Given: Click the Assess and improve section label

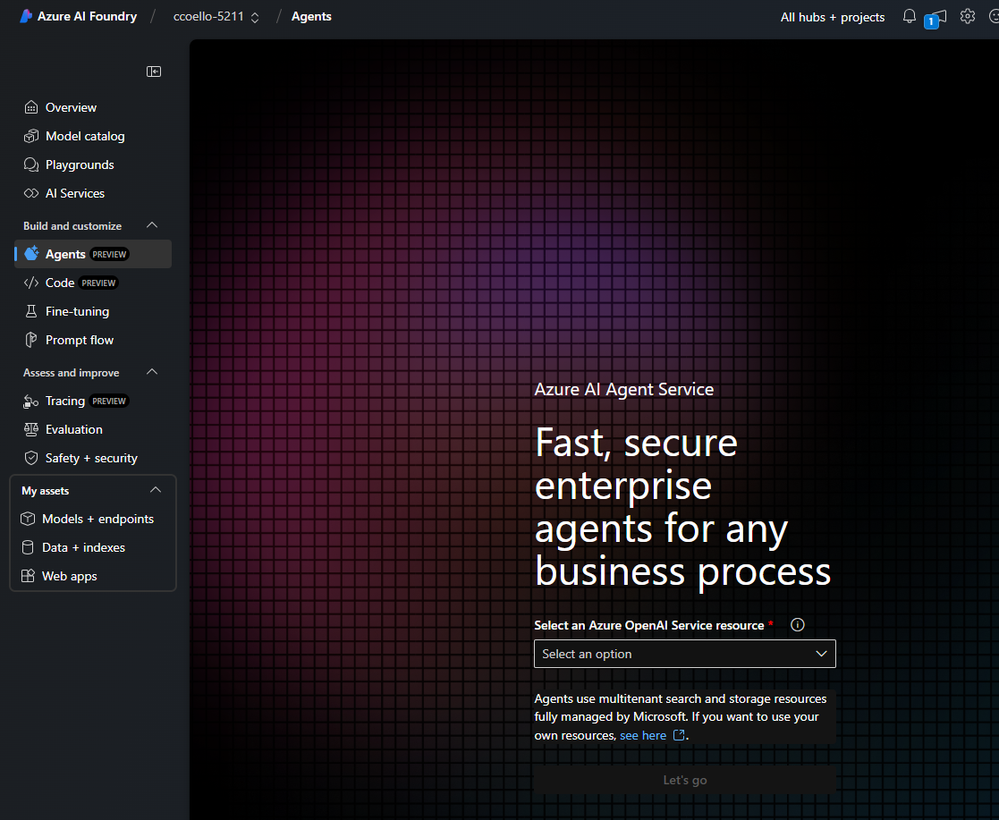Looking at the screenshot, I should (71, 373).
